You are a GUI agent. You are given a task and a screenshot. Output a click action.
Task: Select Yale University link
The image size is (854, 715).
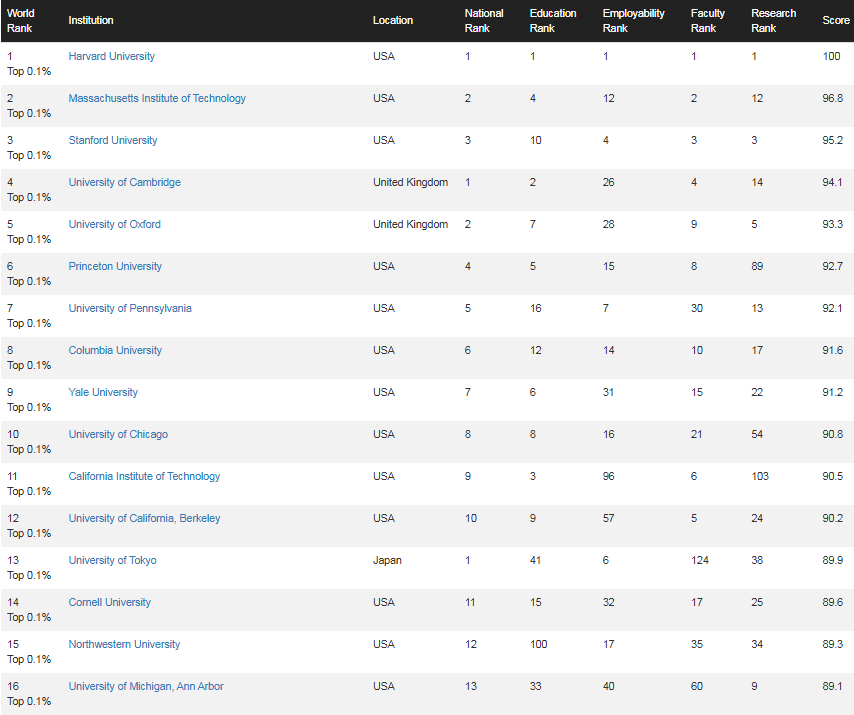click(x=103, y=392)
